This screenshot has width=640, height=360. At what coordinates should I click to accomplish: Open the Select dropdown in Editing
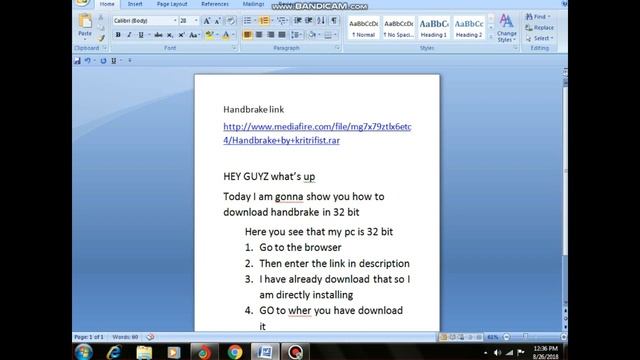pyautogui.click(x=540, y=38)
